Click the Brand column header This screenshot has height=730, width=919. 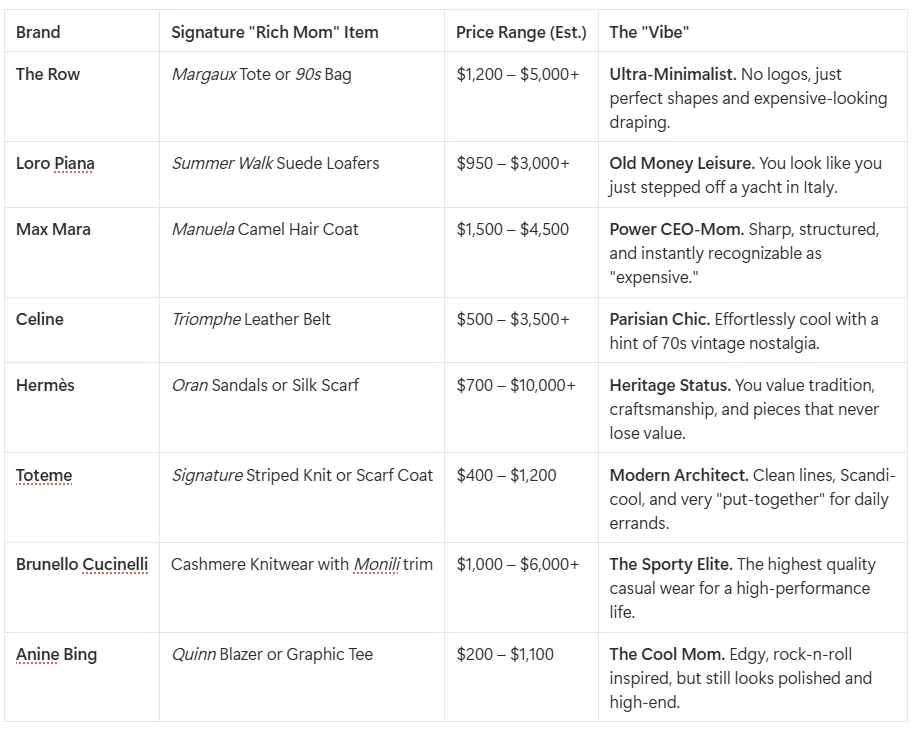(38, 32)
